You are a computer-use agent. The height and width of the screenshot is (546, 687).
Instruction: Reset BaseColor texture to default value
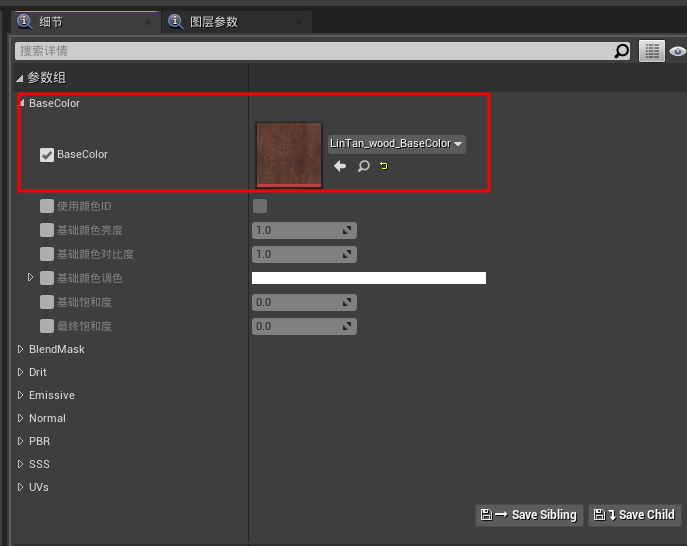click(x=383, y=166)
